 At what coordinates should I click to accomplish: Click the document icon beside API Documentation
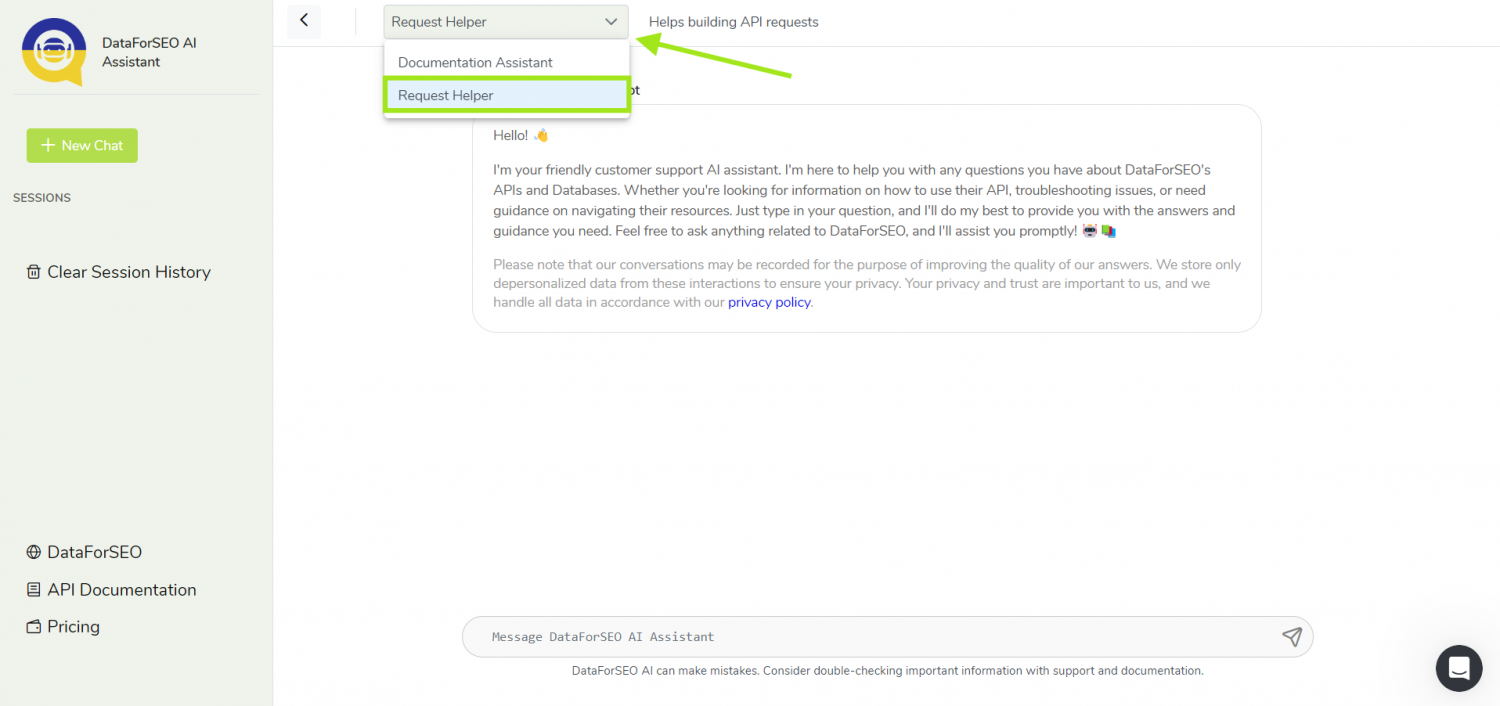[x=34, y=590]
